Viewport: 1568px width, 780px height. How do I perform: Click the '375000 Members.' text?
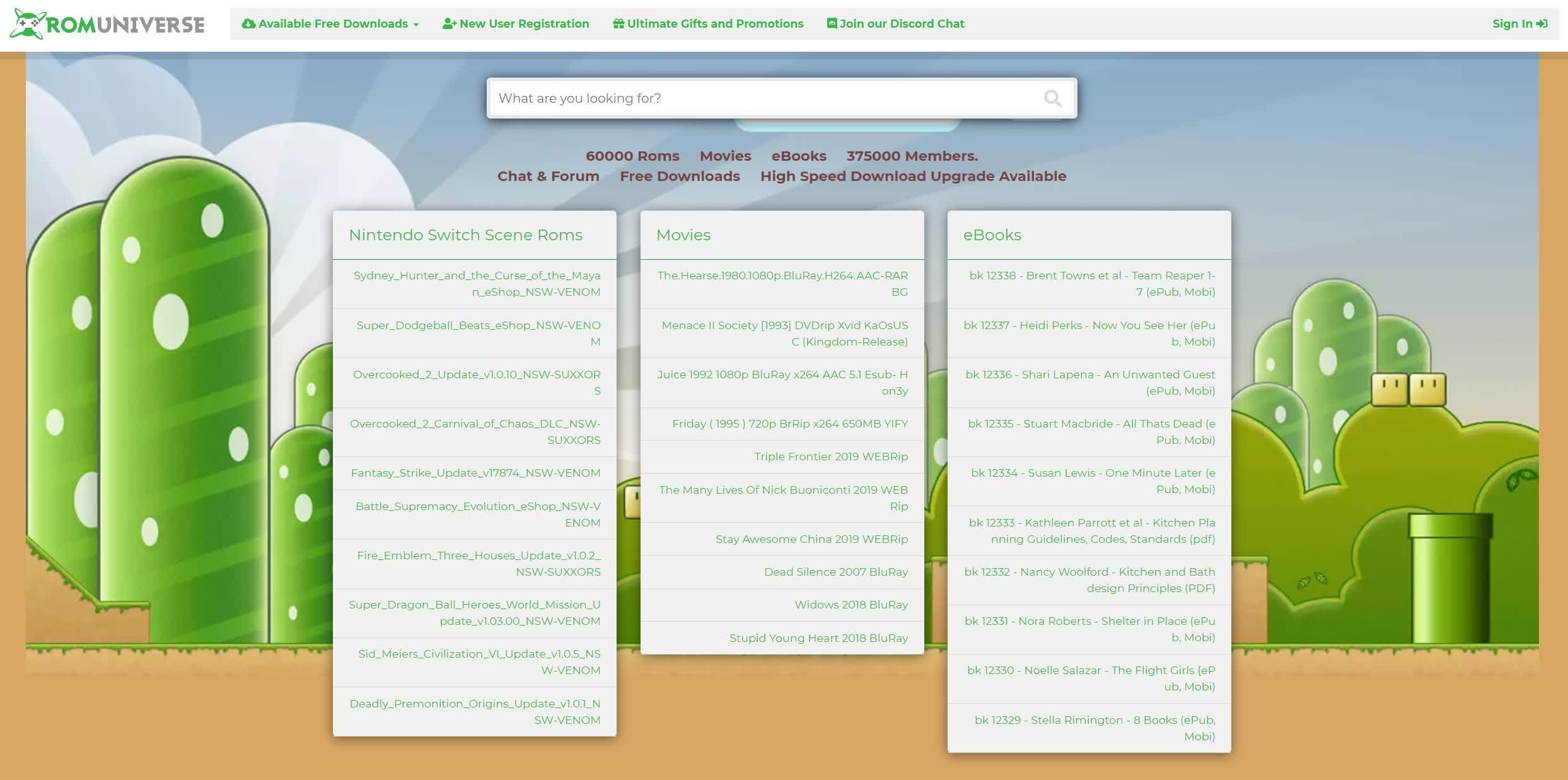click(x=912, y=156)
